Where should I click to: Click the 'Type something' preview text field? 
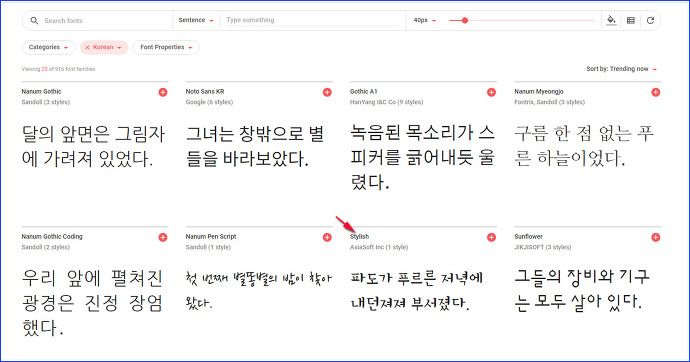tap(313, 20)
